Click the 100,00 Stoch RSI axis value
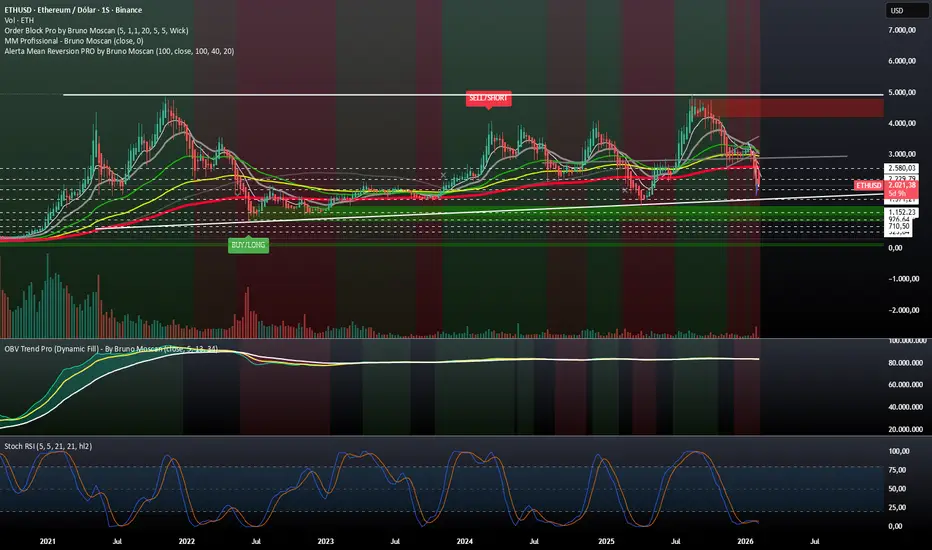 pyautogui.click(x=899, y=451)
